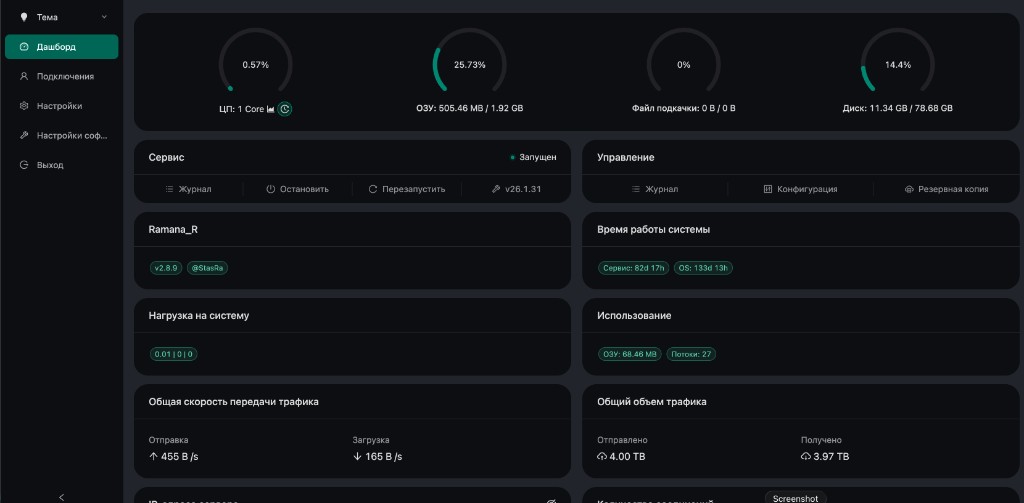
Task: Open the v26.1.31 version switcher
Action: tap(516, 189)
